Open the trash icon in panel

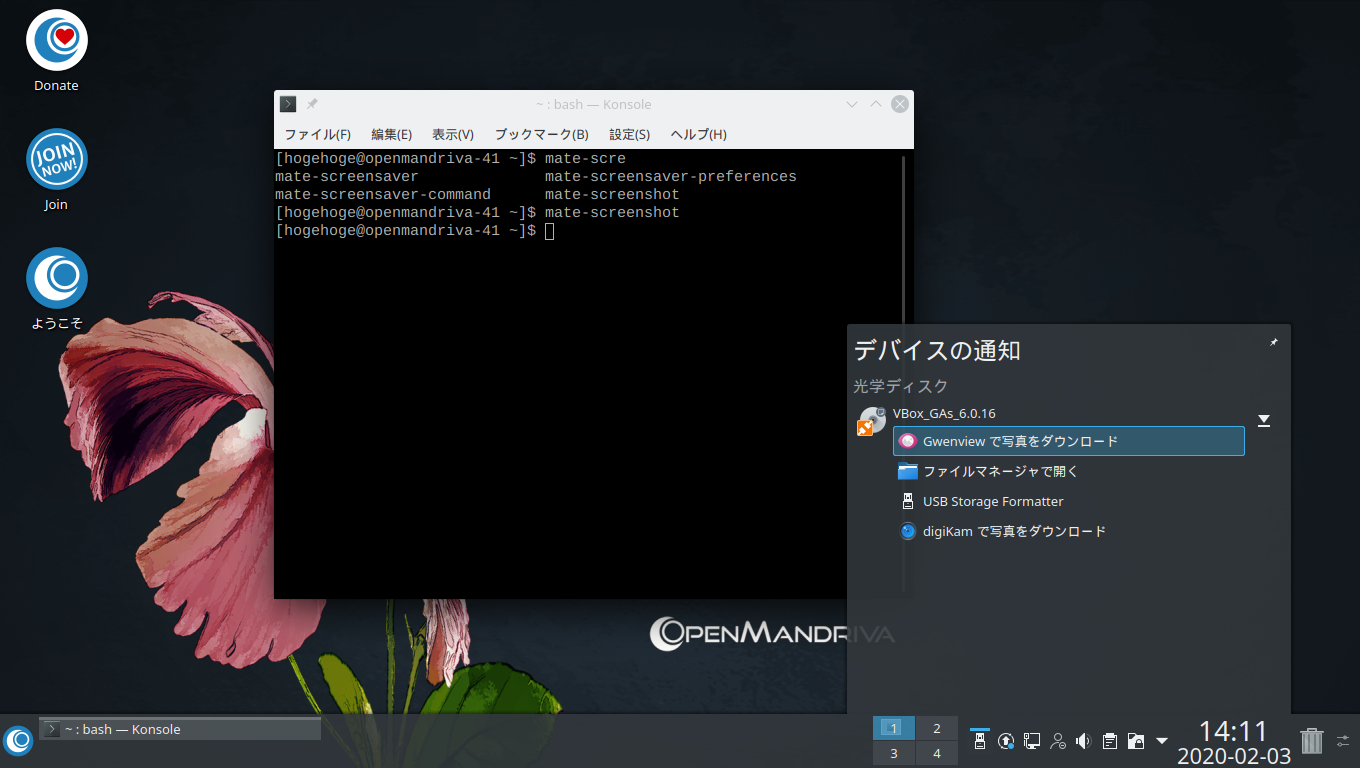click(x=1311, y=740)
